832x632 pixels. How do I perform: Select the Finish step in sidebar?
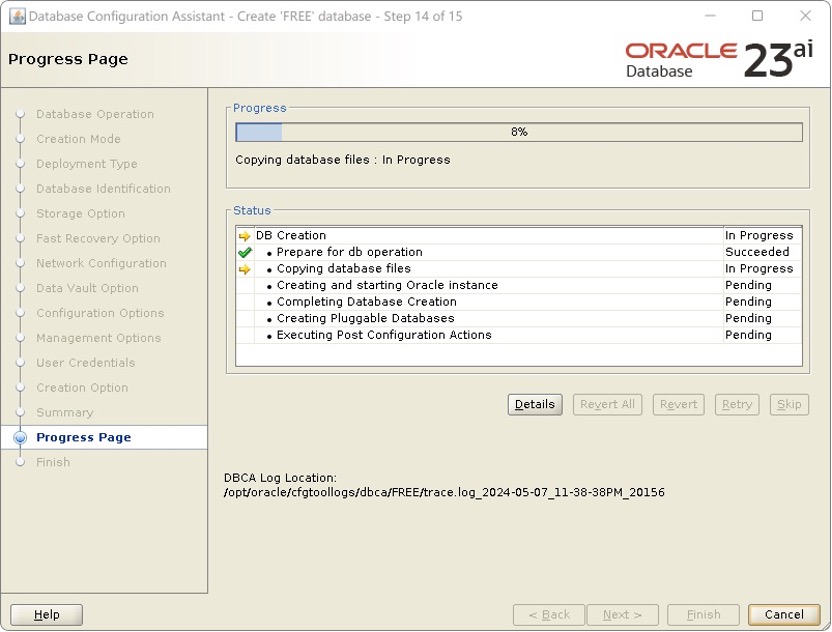(53, 463)
